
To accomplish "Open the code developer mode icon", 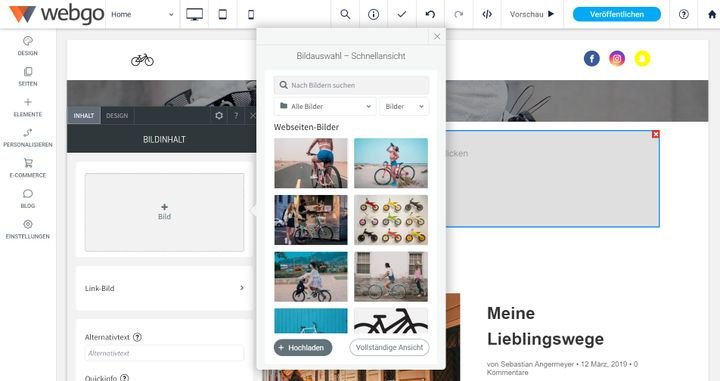I will 487,14.
